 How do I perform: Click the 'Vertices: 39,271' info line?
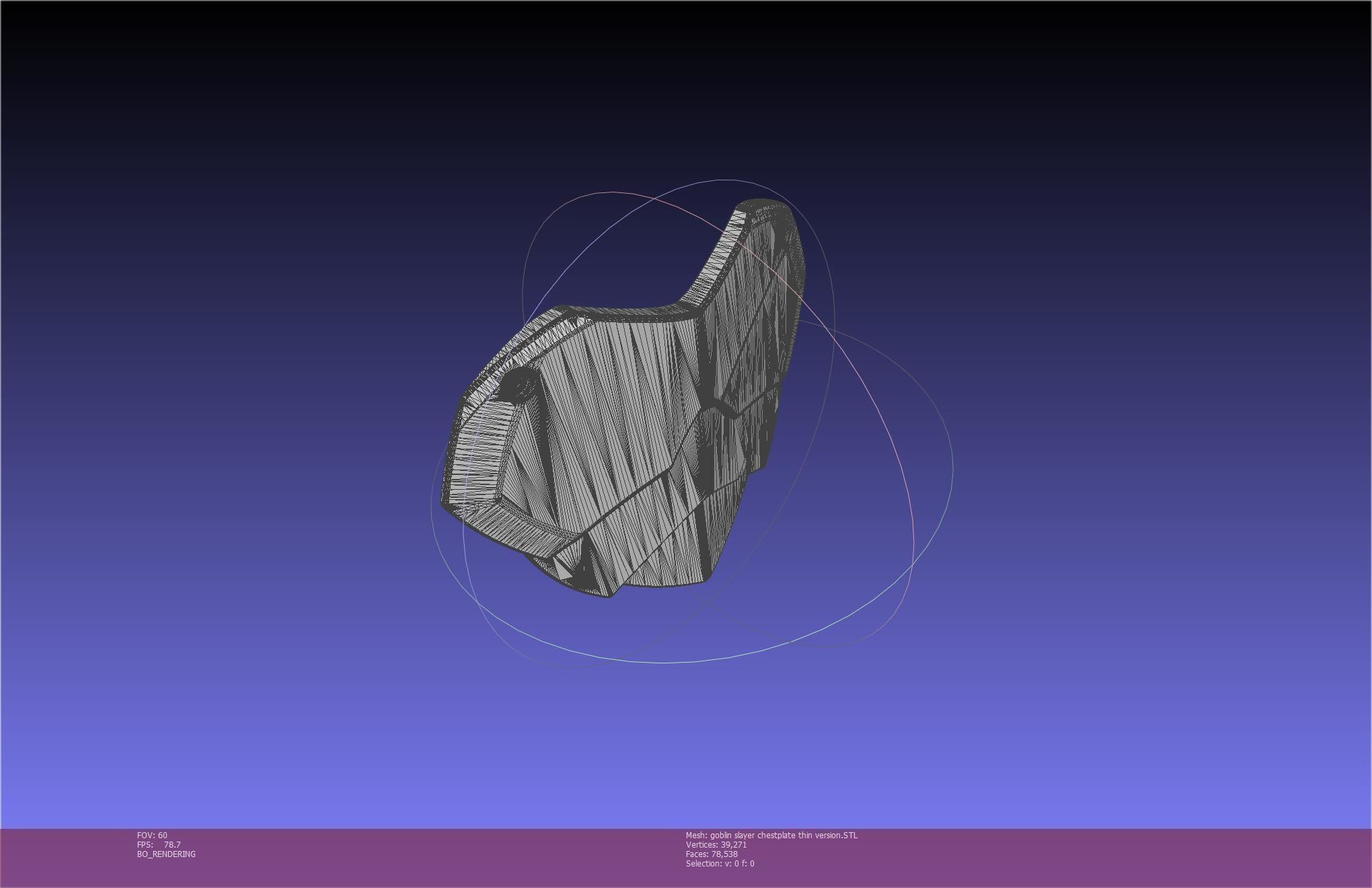click(716, 844)
